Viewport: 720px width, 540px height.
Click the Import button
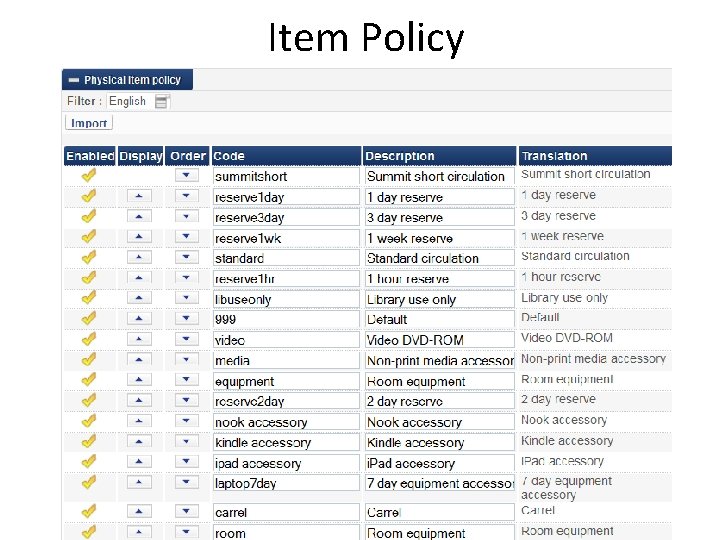(x=89, y=123)
